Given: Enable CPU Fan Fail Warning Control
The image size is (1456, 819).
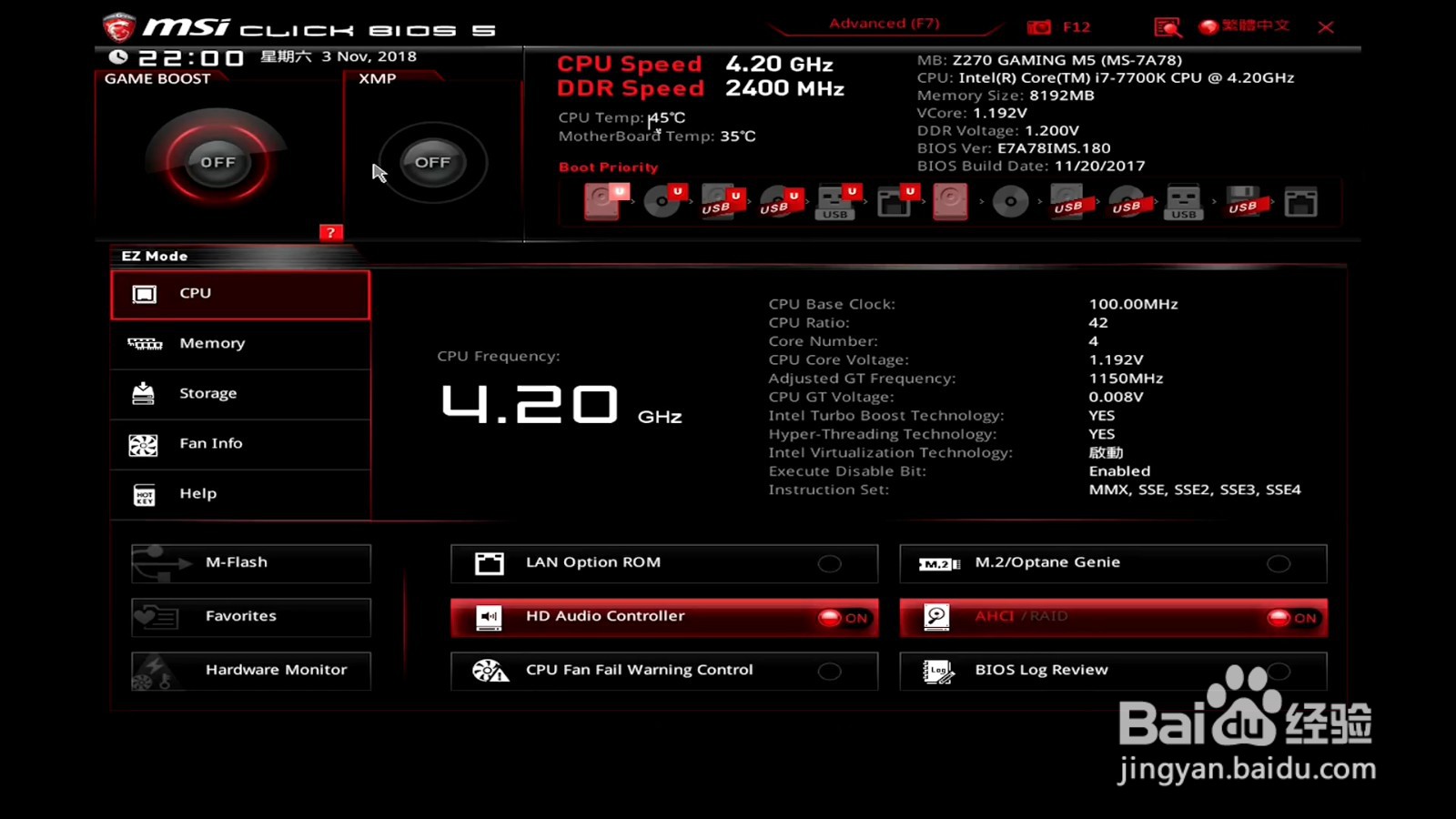Looking at the screenshot, I should 664,671.
